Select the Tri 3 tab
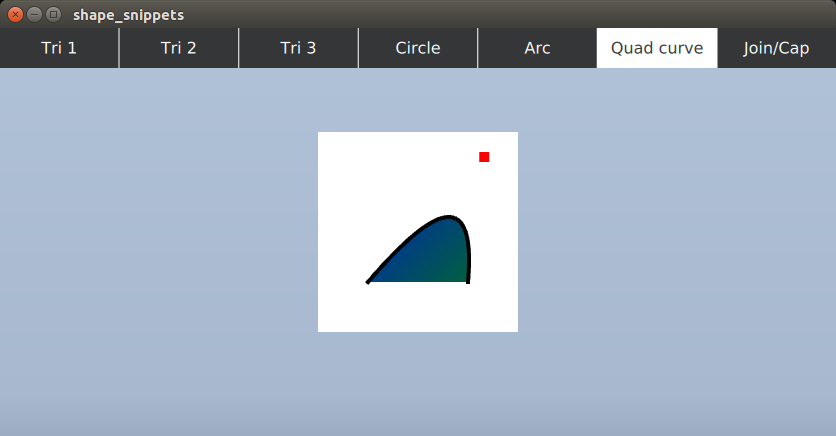 point(298,48)
